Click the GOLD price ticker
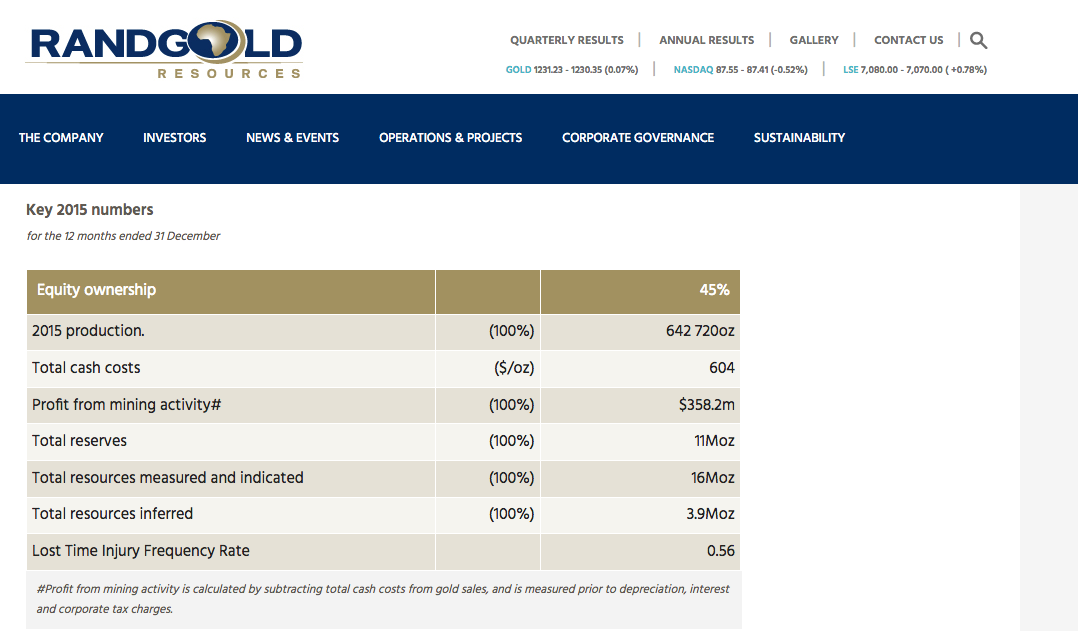Screen dimensions: 1078x631 [572, 69]
